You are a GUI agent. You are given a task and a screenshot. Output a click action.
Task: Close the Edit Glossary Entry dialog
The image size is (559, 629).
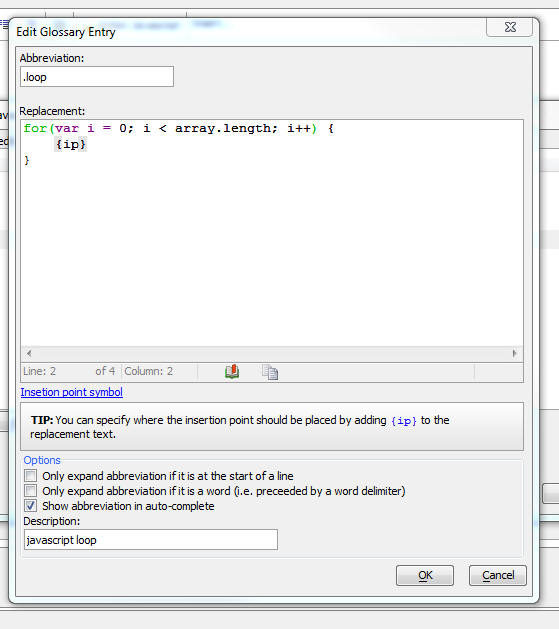[510, 27]
